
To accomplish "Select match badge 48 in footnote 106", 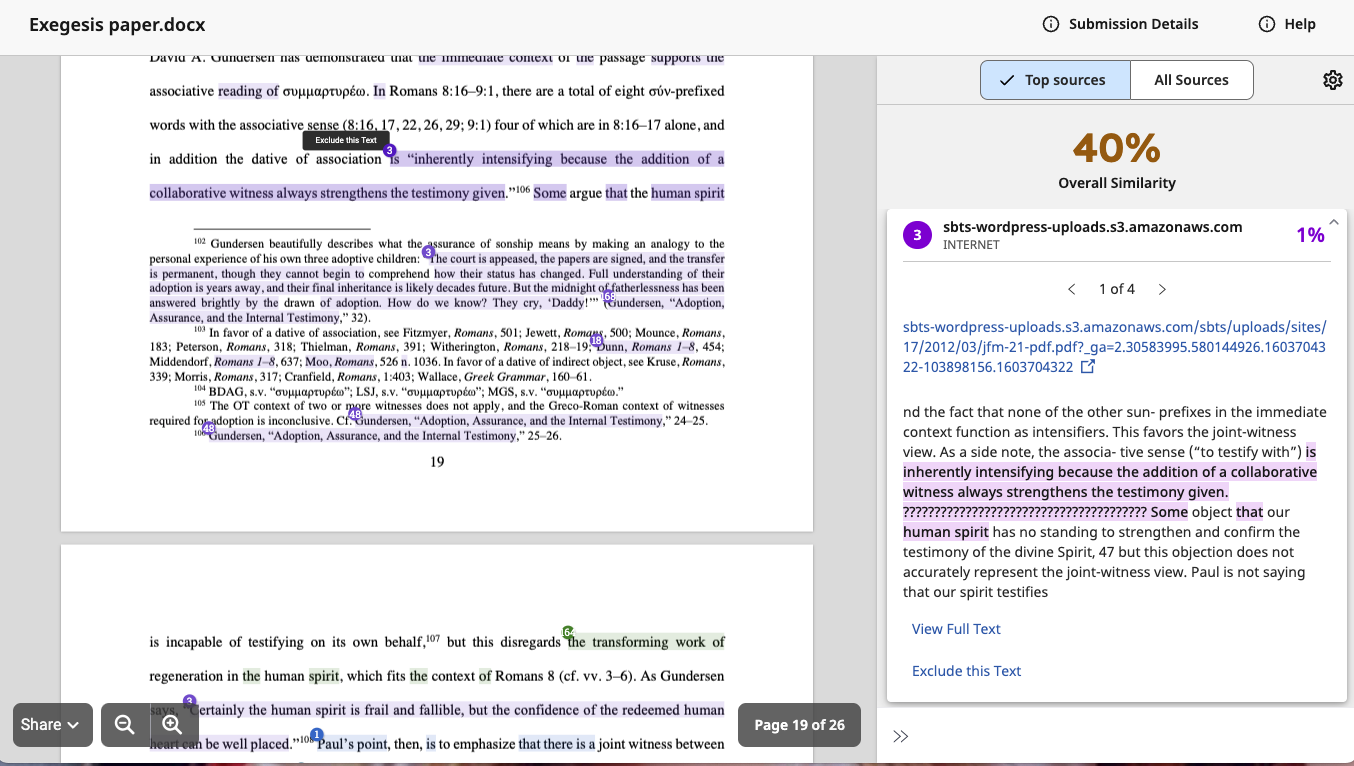I will point(208,428).
